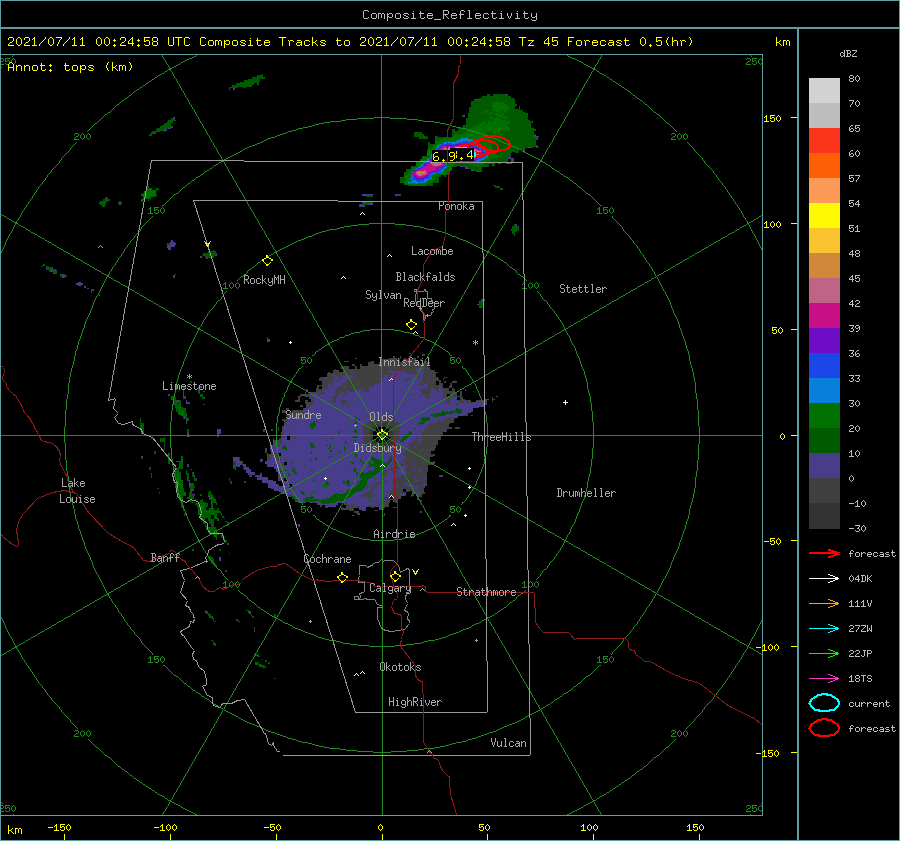This screenshot has width=900, height=841.
Task: Click the Vulcan label
Action: 508,743
